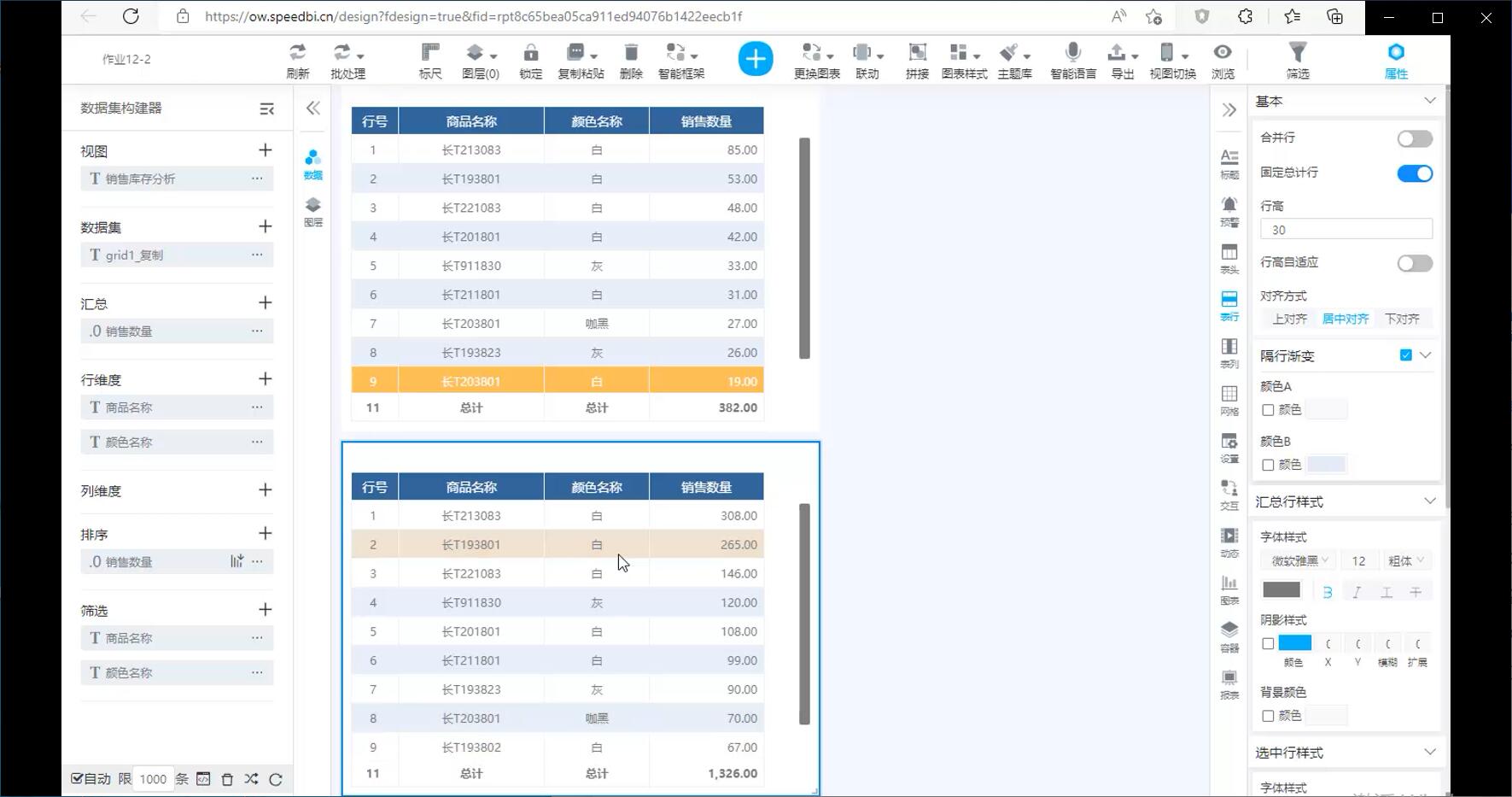Collapse the 基本 section chevron
This screenshot has width=1512, height=797.
click(x=1429, y=101)
